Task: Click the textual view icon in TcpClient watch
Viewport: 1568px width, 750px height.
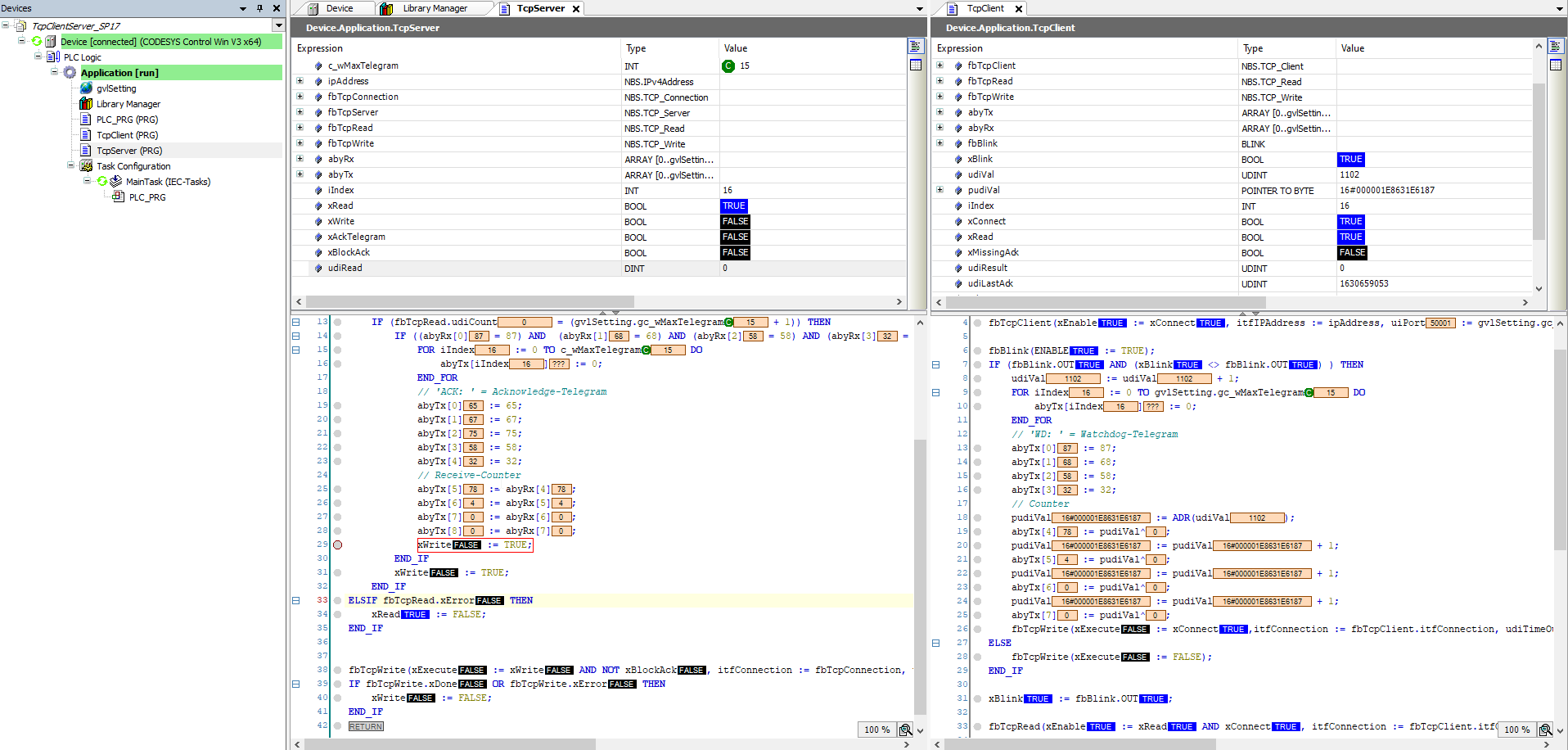Action: coord(1556,47)
